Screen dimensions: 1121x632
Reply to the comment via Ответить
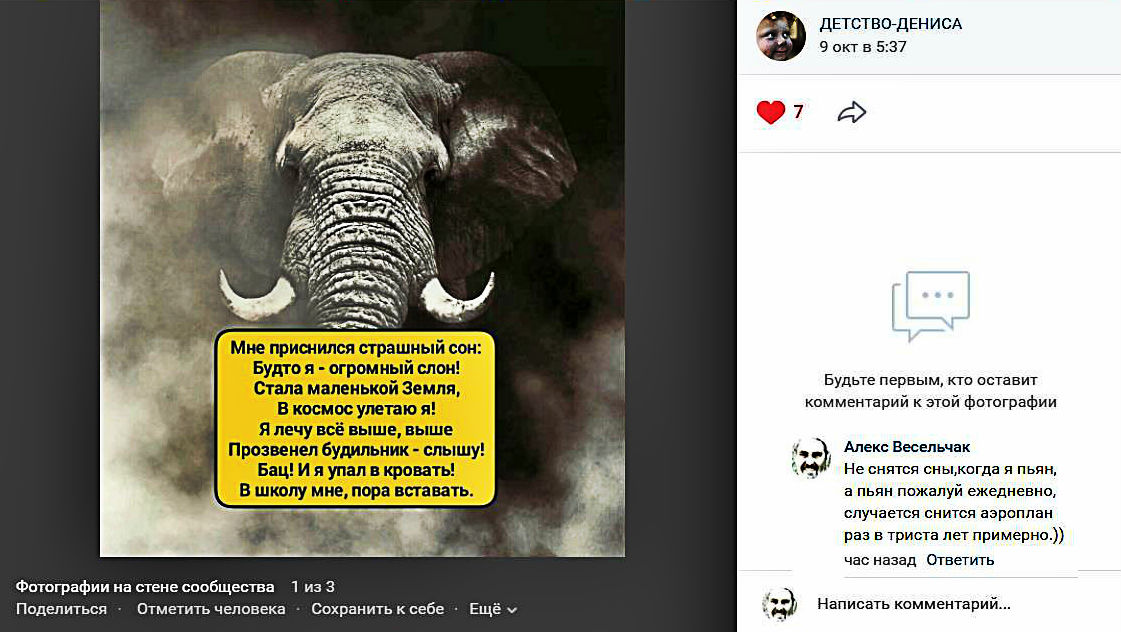[x=960, y=560]
